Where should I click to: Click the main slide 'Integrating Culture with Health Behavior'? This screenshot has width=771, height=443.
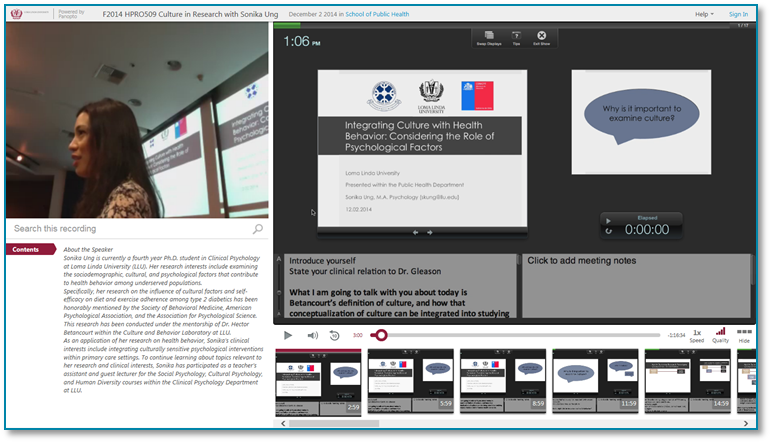click(422, 148)
